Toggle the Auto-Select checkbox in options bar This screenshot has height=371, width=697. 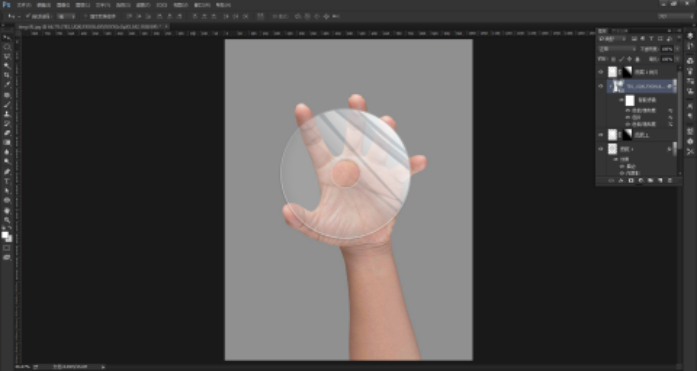28,16
